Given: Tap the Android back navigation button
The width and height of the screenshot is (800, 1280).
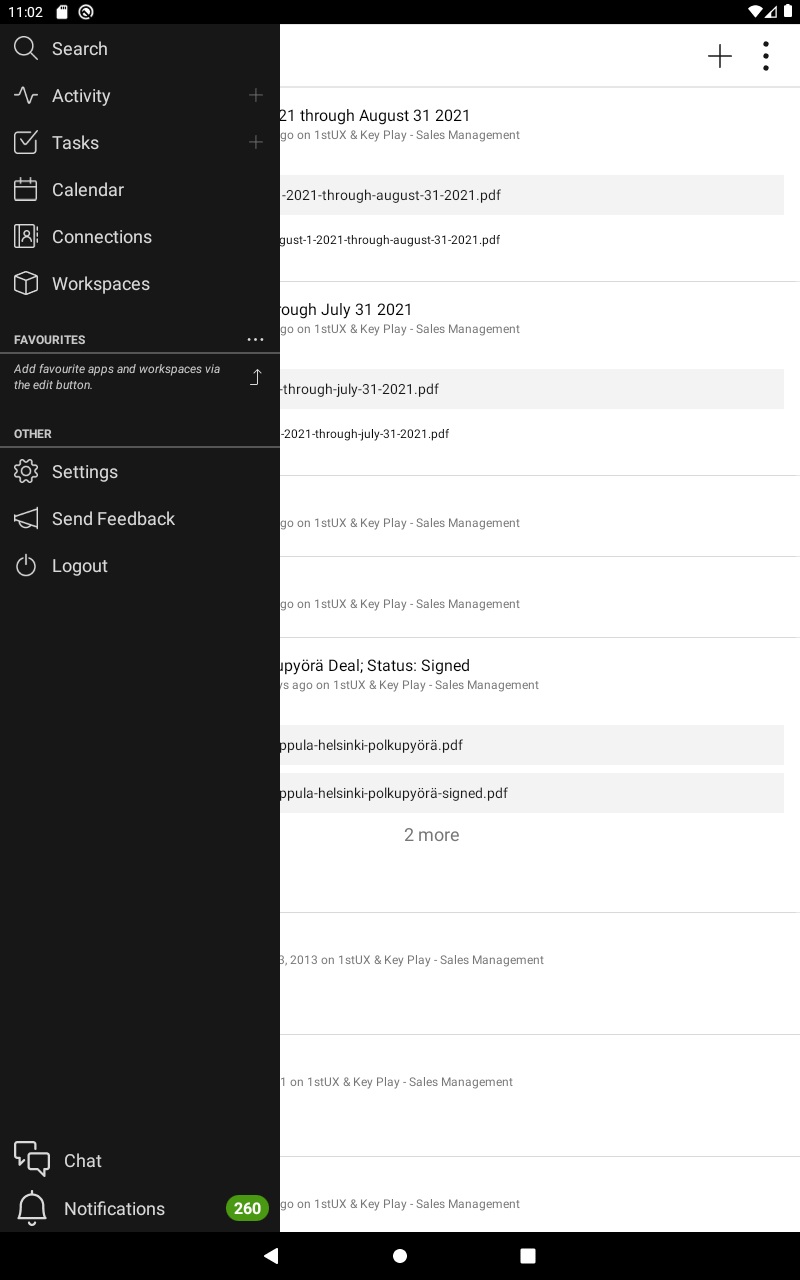Looking at the screenshot, I should (271, 1256).
